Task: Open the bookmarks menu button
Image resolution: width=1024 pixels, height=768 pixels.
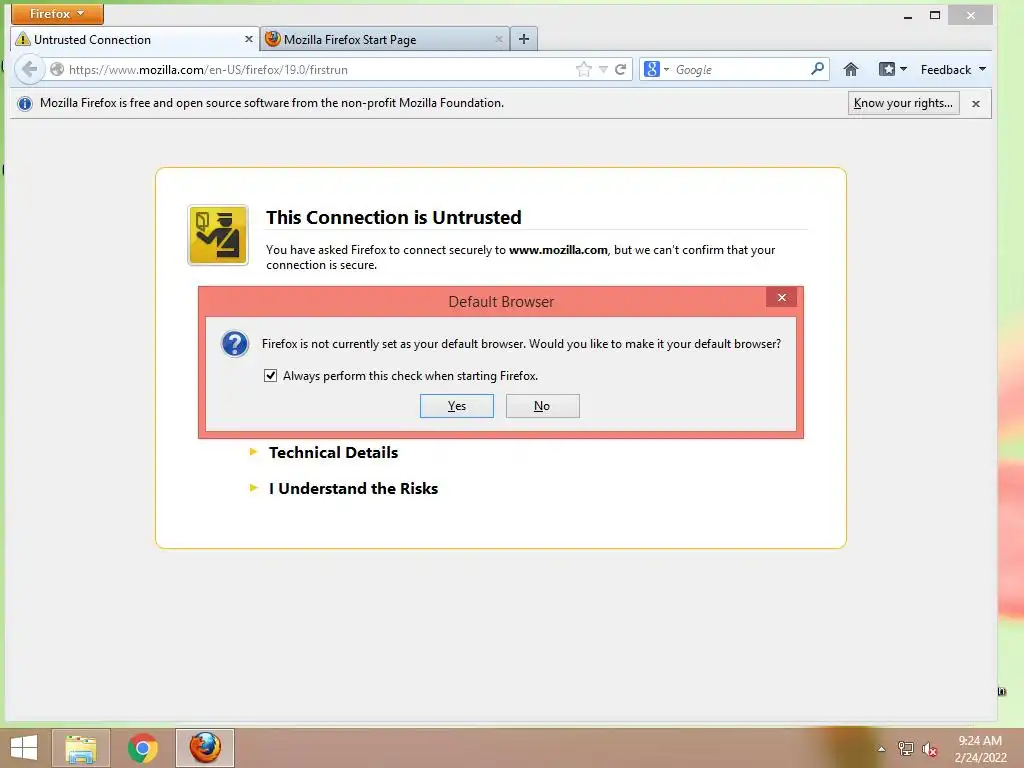Action: (x=893, y=69)
